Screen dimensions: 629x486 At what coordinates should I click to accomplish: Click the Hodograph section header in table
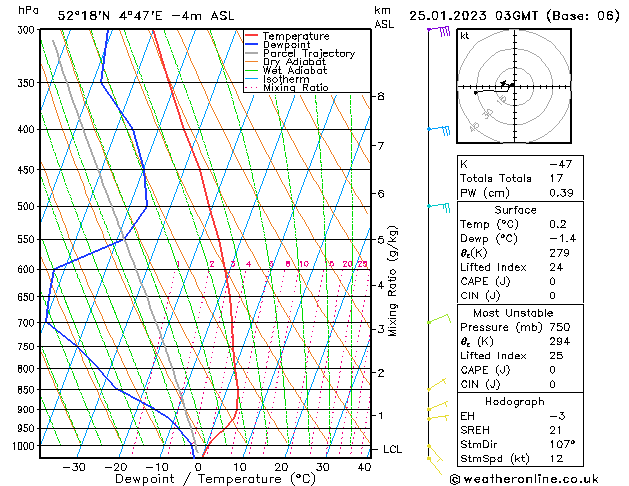[x=515, y=402]
